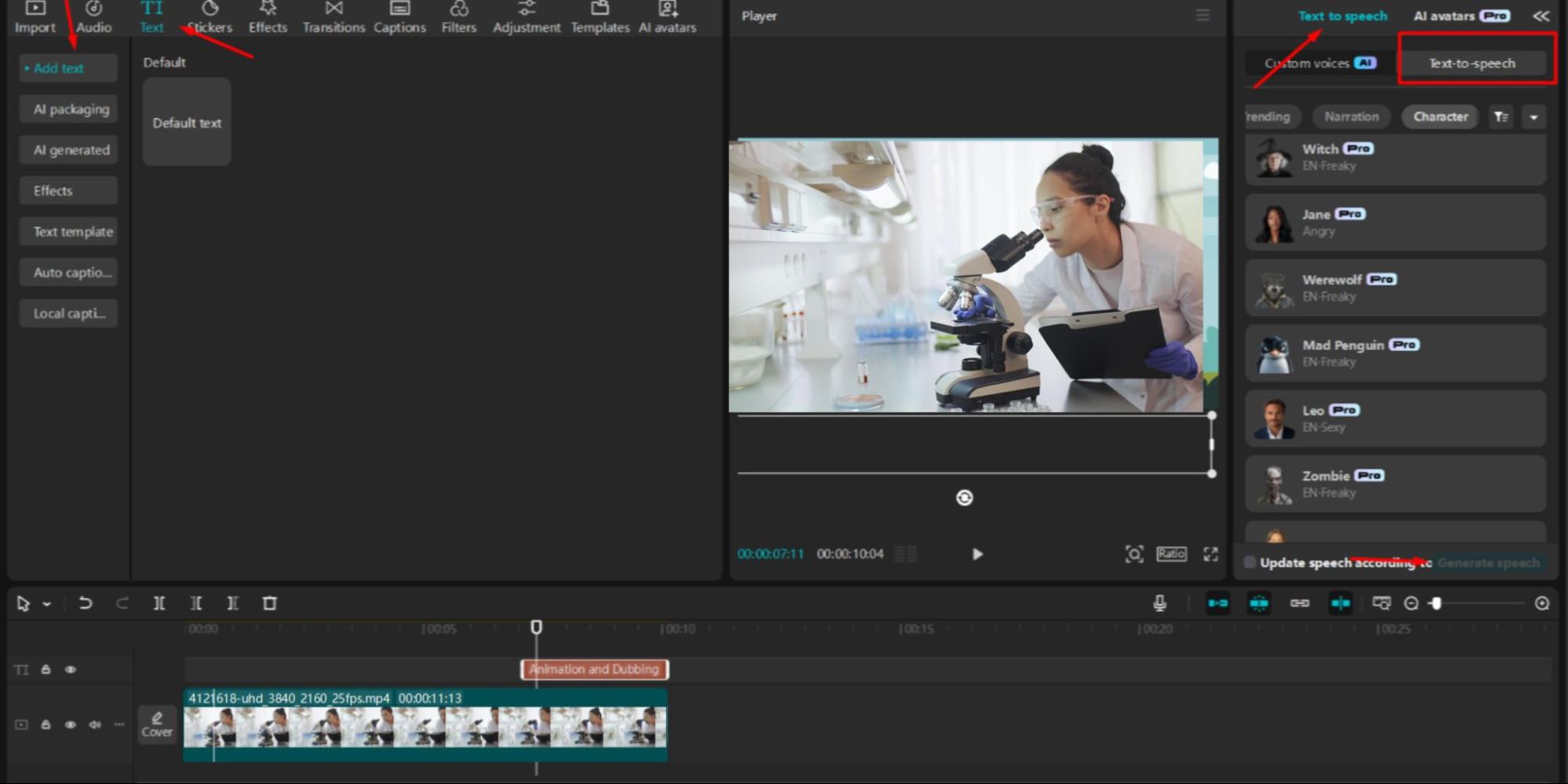Select the Narration voice category
The image size is (1568, 784).
[x=1352, y=117]
